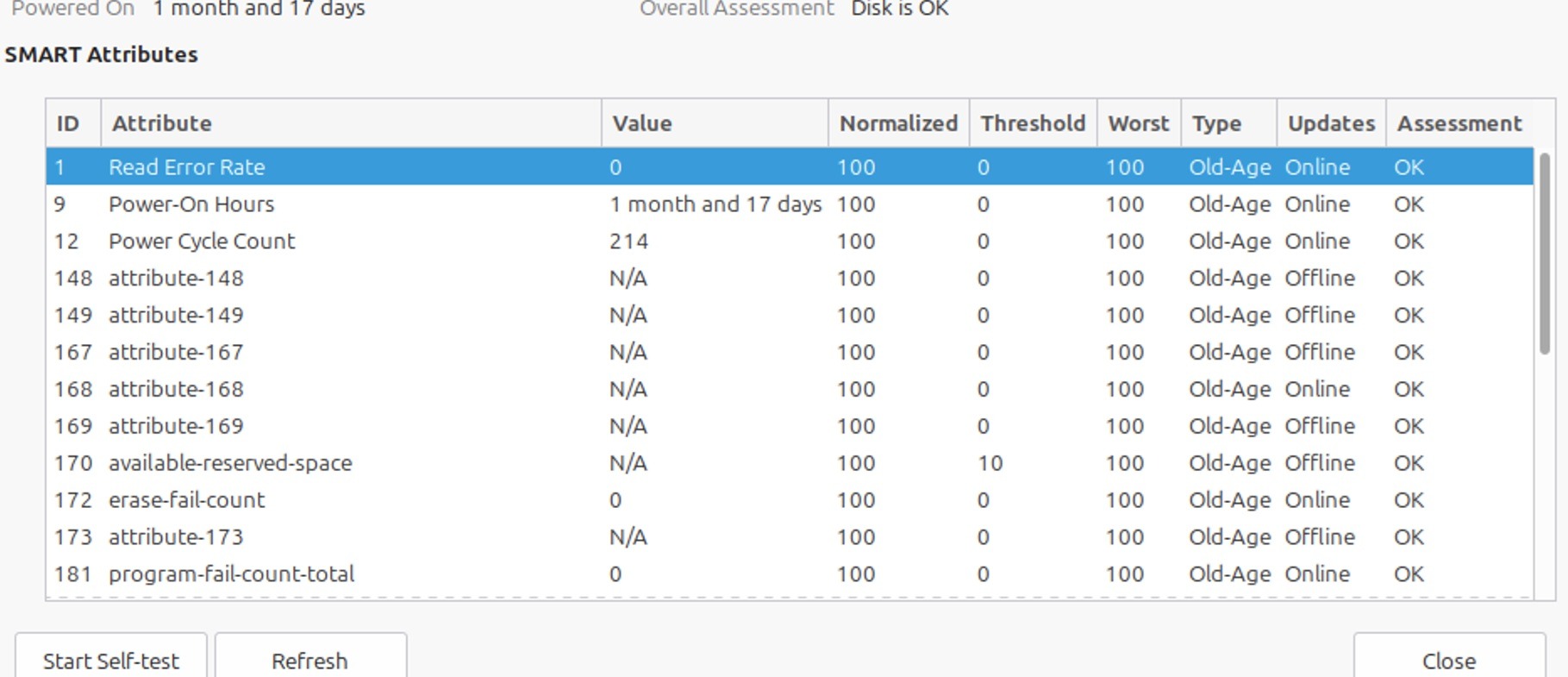This screenshot has width=1568, height=677.
Task: Select the Power Cycle Count row
Action: pyautogui.click(x=202, y=241)
